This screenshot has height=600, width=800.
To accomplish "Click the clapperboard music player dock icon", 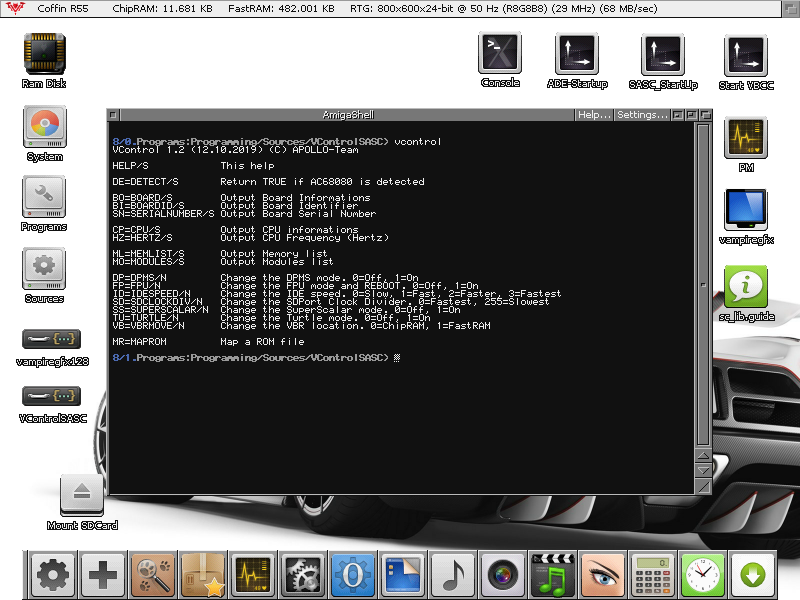I will (553, 574).
